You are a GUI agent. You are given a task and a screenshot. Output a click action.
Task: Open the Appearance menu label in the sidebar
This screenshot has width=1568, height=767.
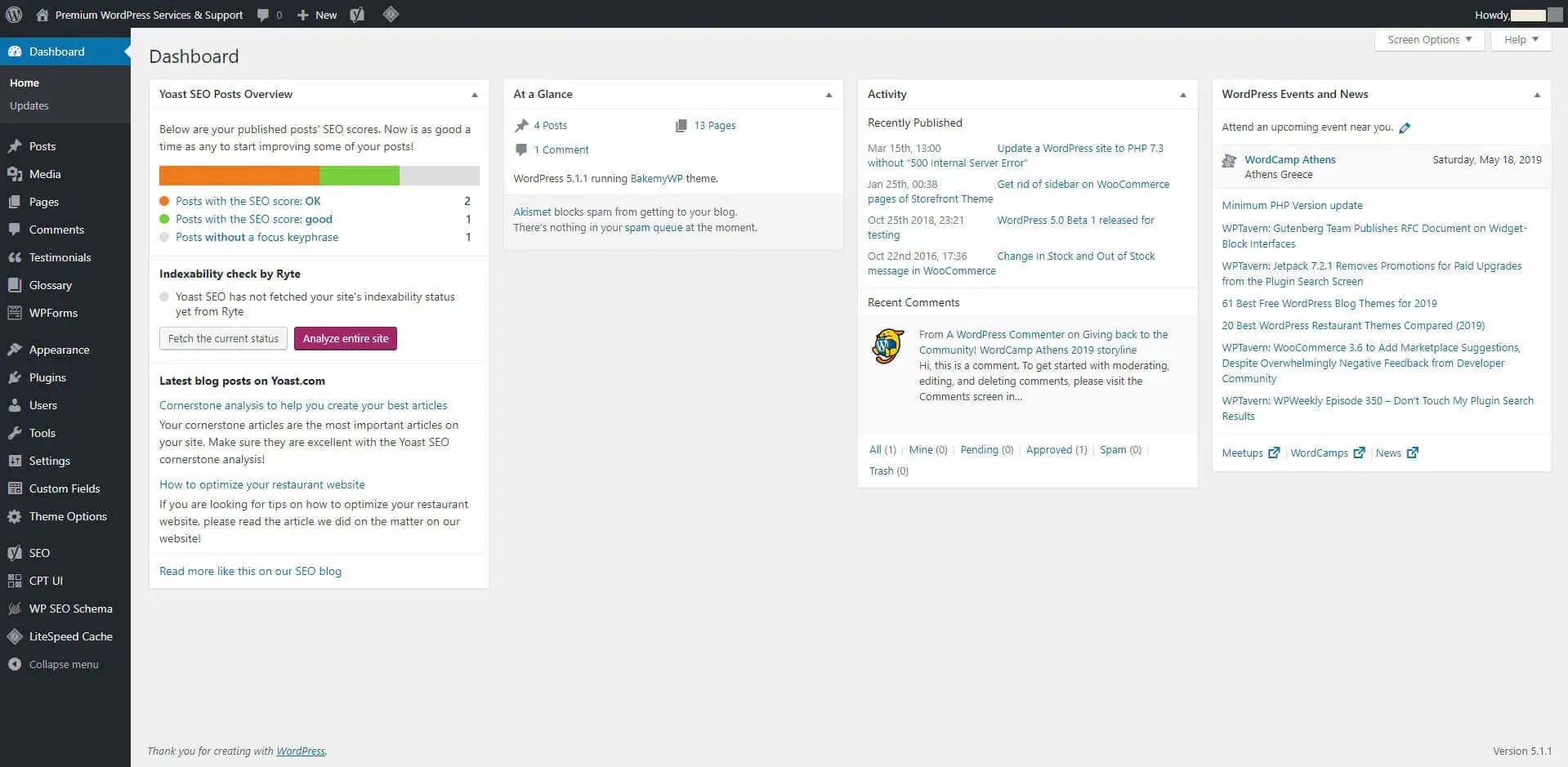point(60,350)
